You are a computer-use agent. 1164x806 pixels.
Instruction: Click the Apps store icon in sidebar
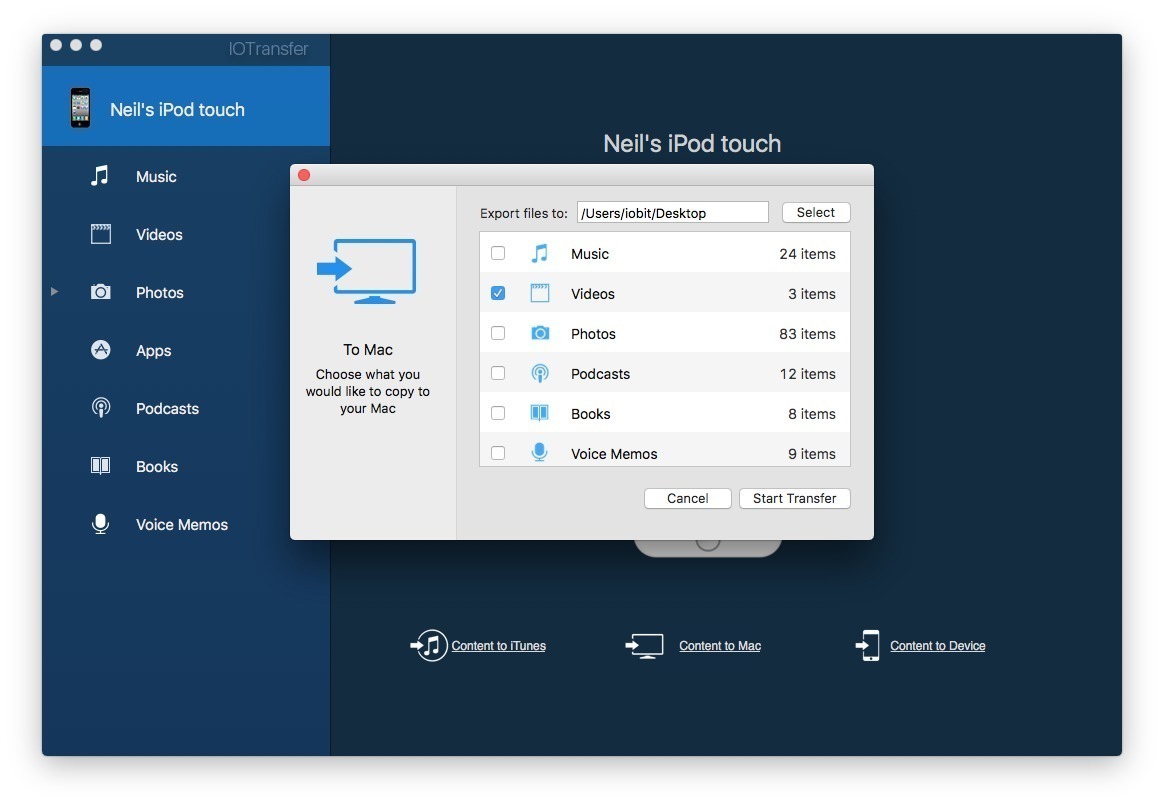pyautogui.click(x=100, y=350)
